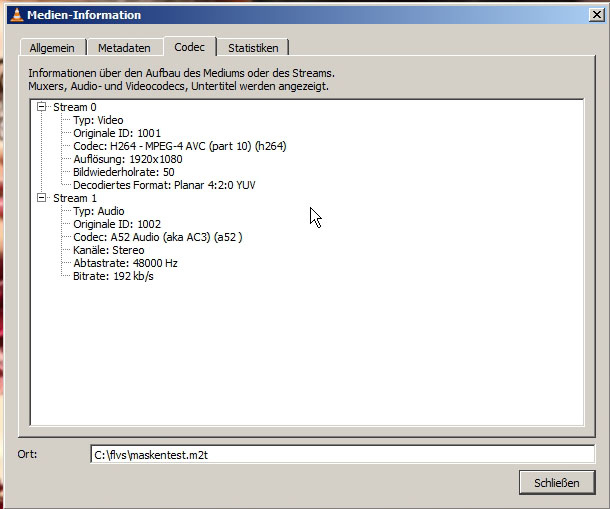Select the 'Bitrate: 192 kb/s' row

pyautogui.click(x=113, y=276)
